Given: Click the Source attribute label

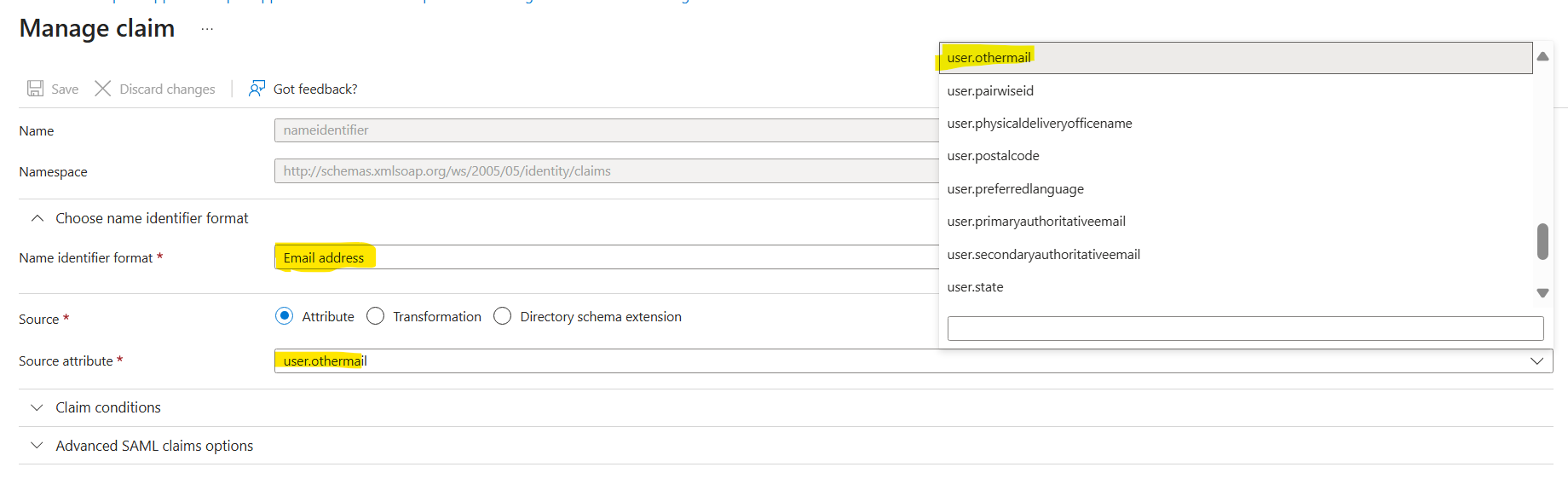Looking at the screenshot, I should click(x=66, y=361).
